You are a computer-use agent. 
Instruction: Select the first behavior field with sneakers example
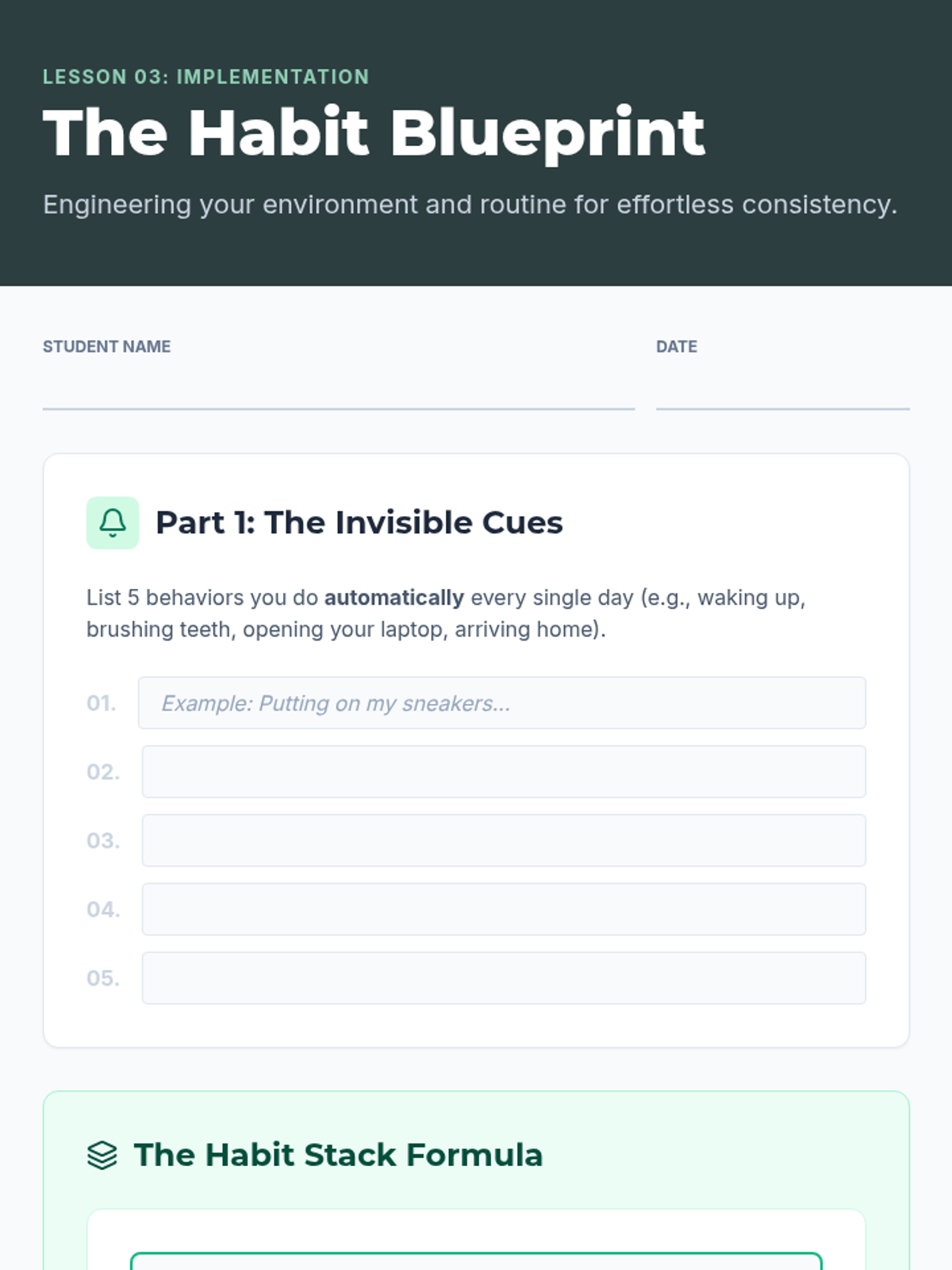[502, 703]
